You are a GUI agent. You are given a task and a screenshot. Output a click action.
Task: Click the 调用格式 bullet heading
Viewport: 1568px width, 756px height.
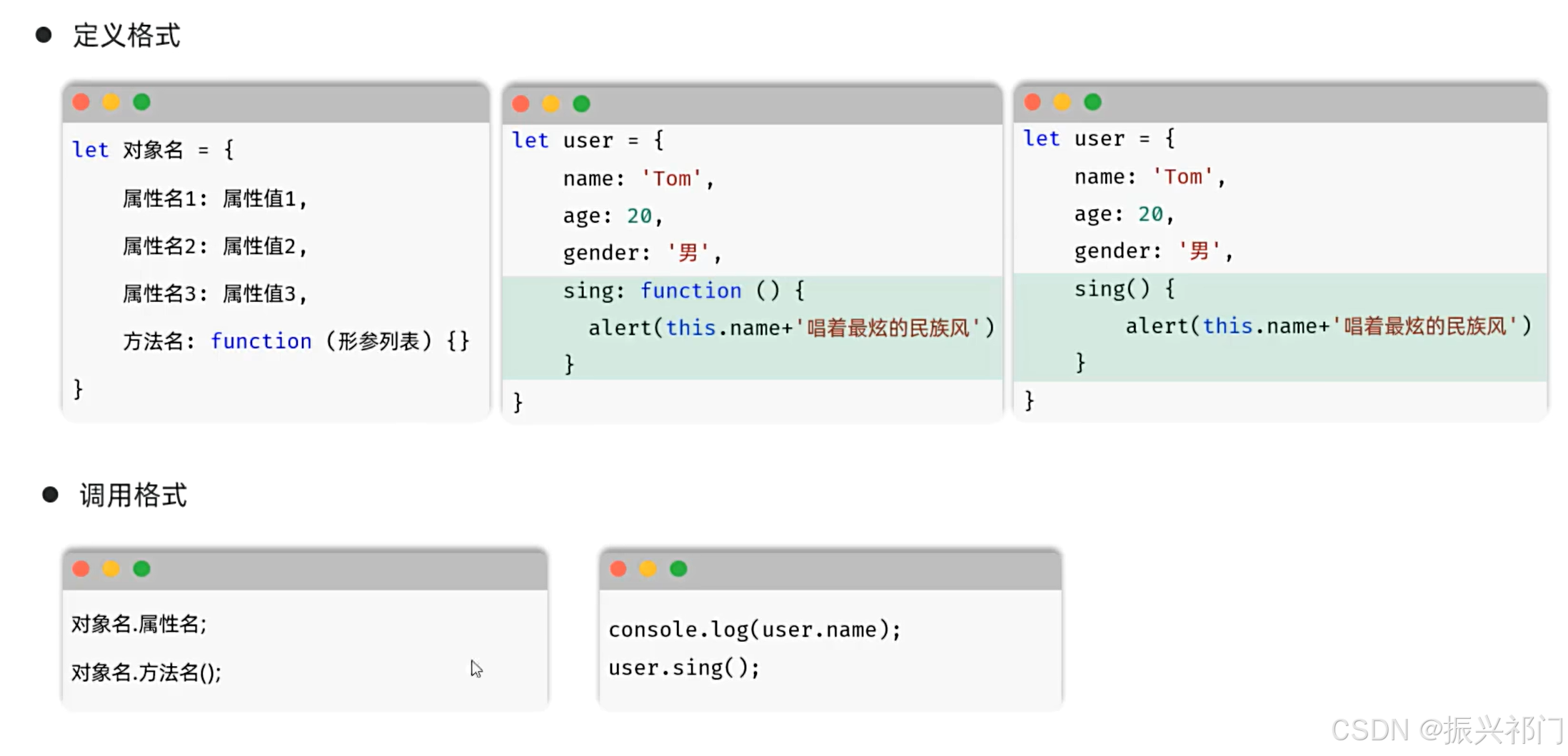pyautogui.click(x=133, y=495)
